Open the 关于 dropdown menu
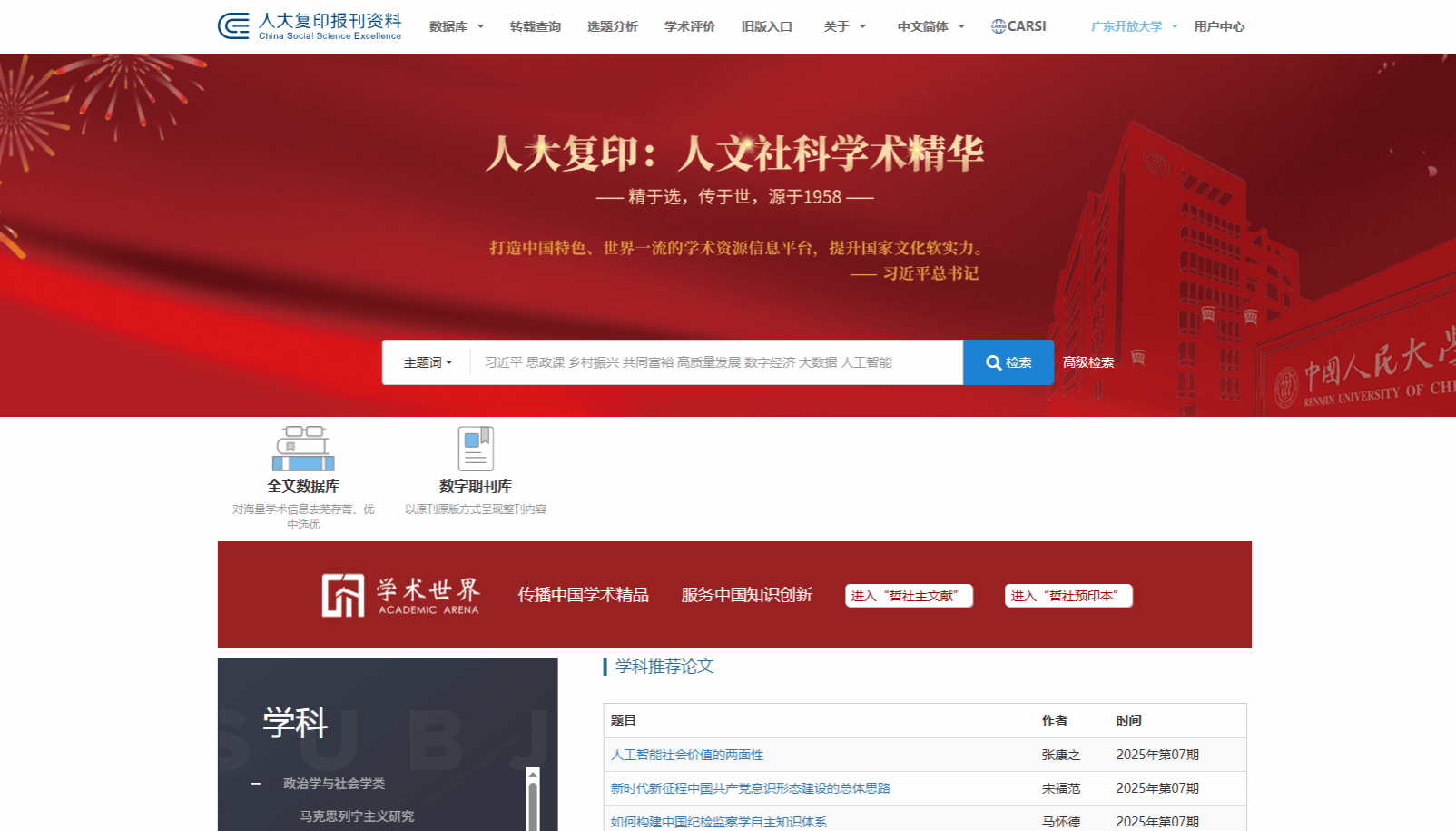The height and width of the screenshot is (831, 1456). (x=844, y=26)
